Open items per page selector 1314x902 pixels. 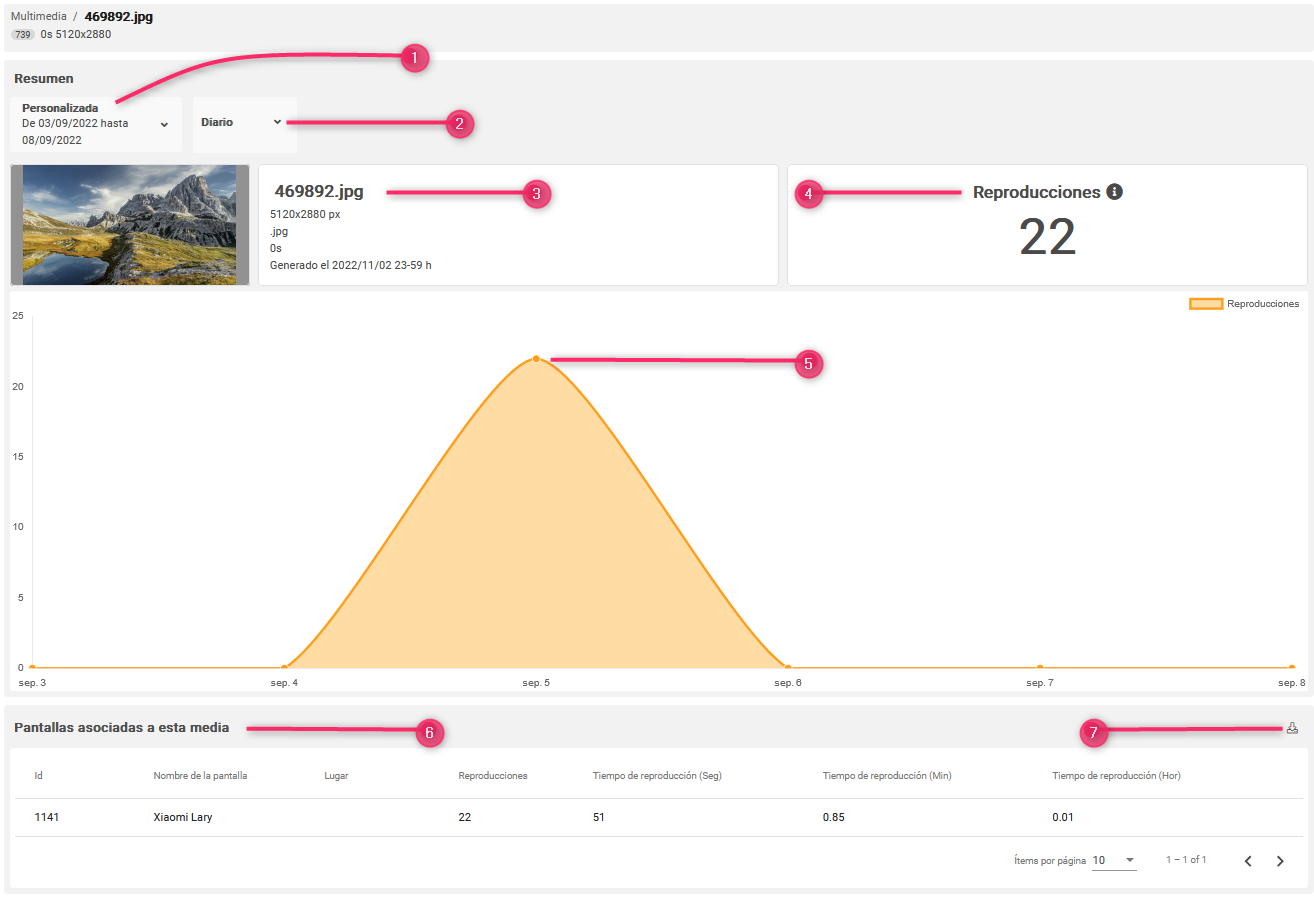tap(1114, 861)
